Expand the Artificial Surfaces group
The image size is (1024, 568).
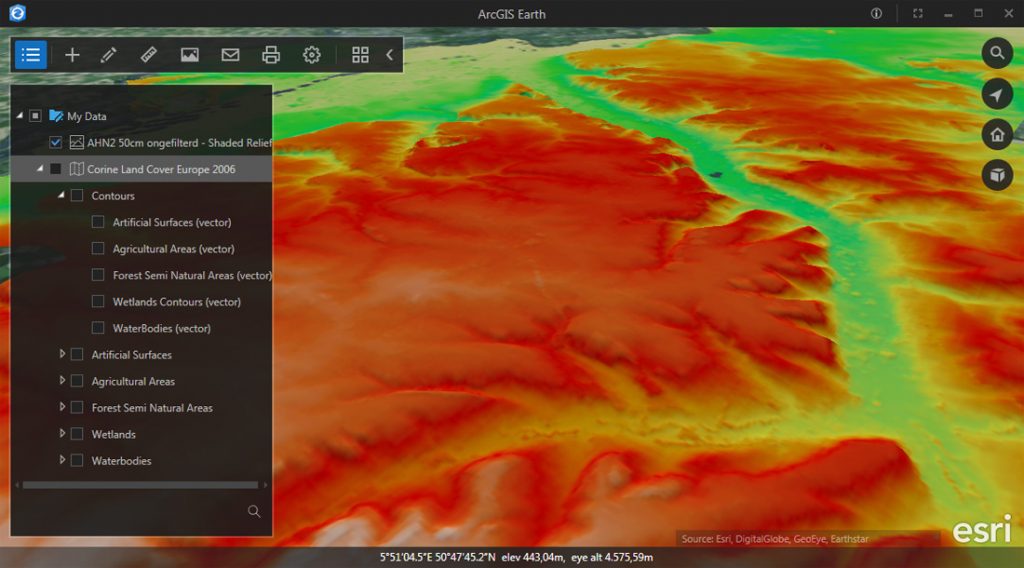coord(62,354)
